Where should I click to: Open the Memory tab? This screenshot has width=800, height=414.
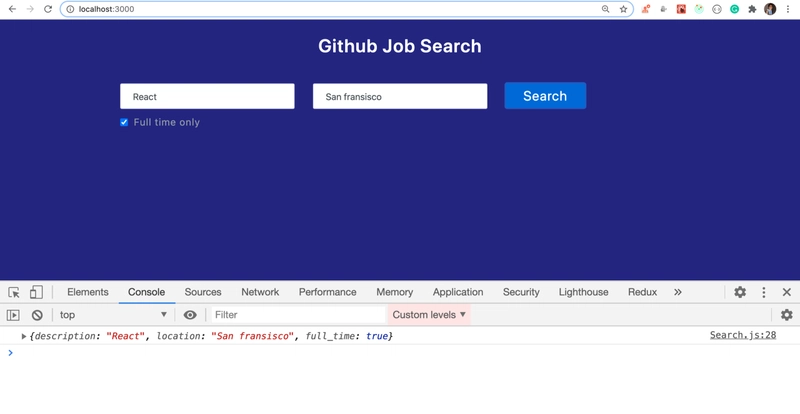tap(394, 292)
